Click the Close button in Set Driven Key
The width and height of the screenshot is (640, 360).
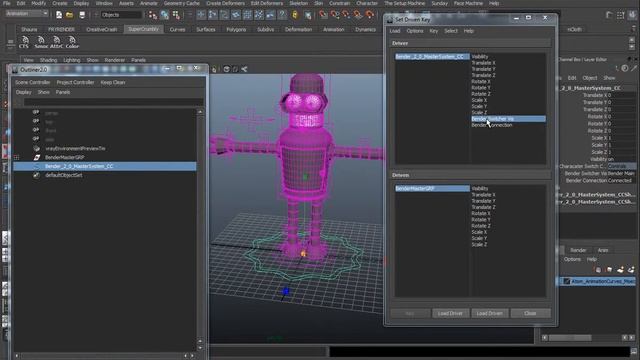530,313
